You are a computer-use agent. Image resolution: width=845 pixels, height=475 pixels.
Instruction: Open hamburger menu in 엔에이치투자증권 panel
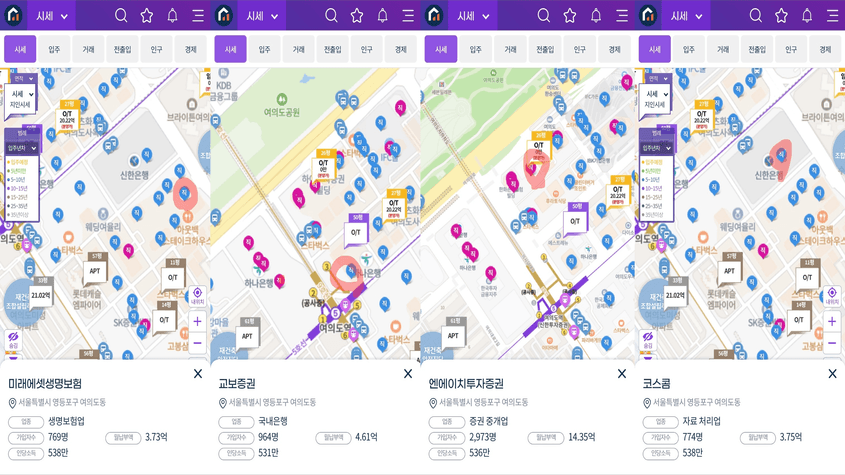pyautogui.click(x=621, y=16)
